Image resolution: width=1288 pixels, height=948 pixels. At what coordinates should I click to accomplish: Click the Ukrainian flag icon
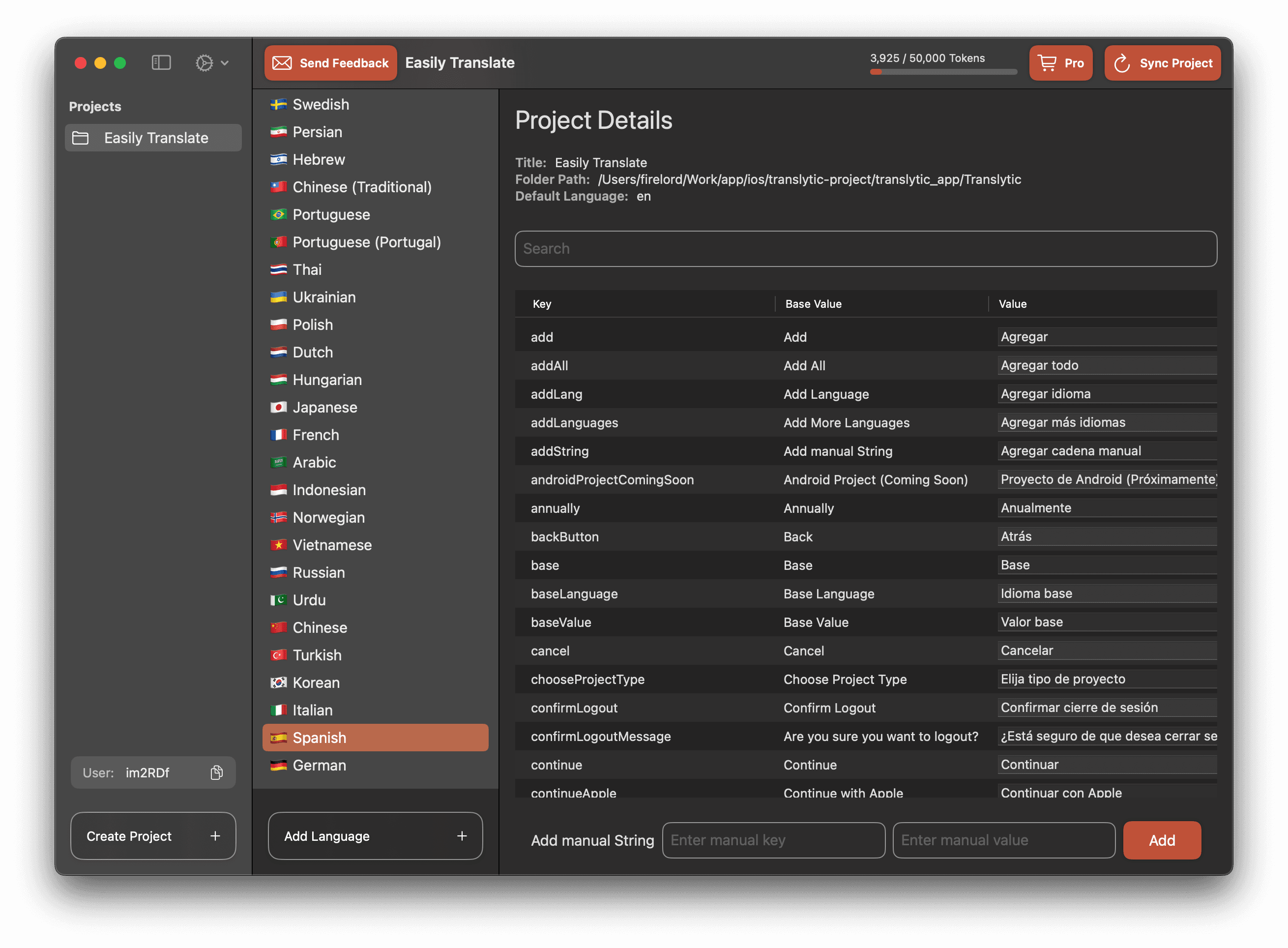(x=278, y=297)
